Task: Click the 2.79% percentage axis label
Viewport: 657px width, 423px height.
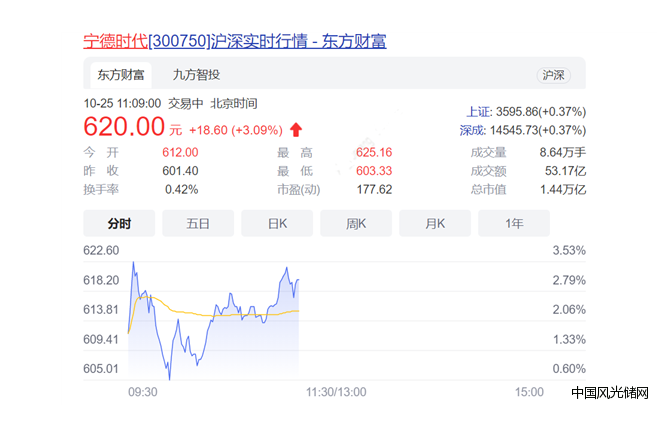Action: coord(569,280)
